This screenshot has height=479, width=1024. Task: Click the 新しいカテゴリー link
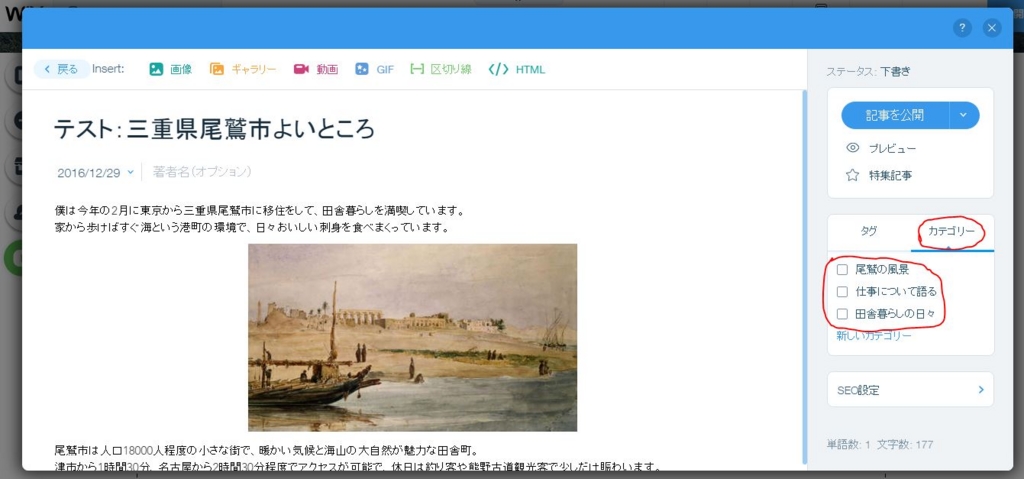click(874, 336)
